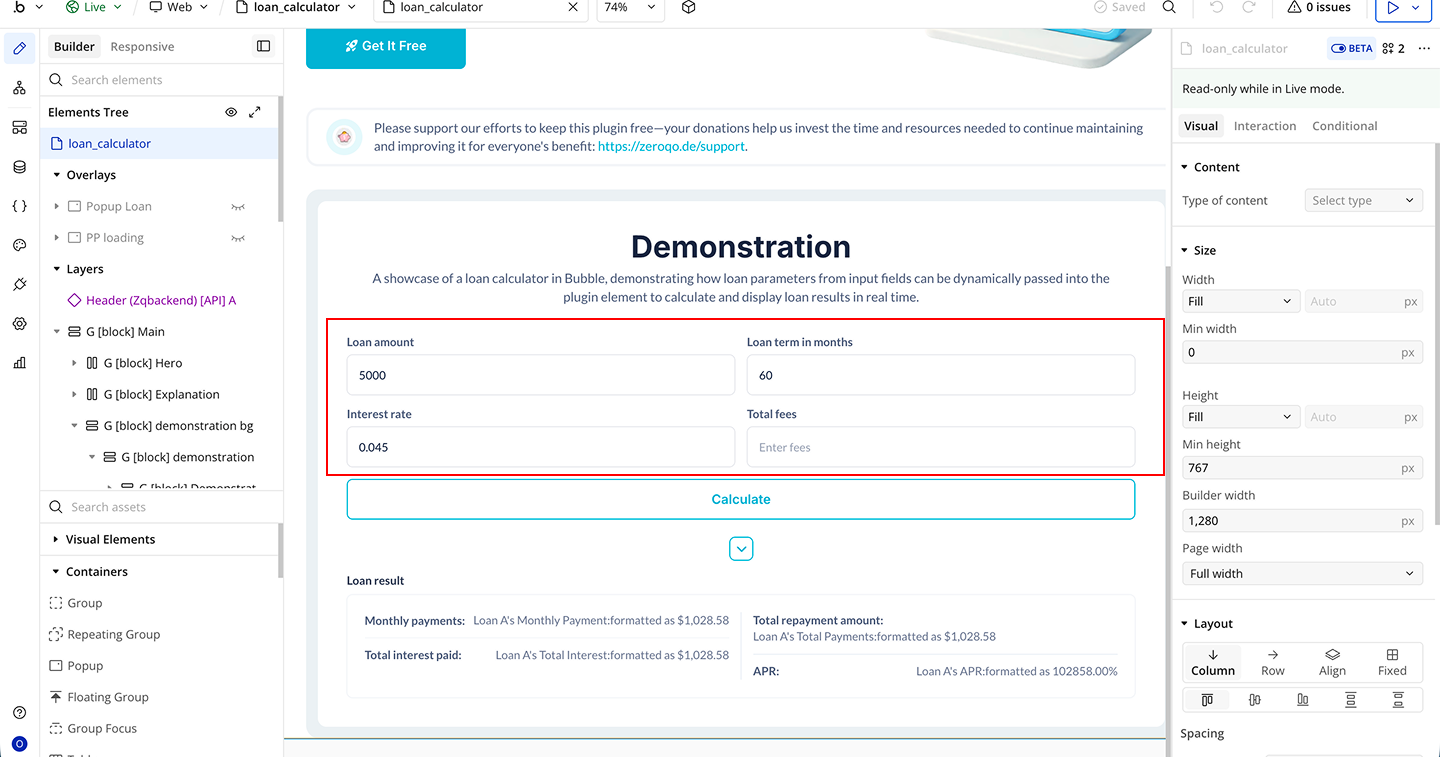Switch to the Conditional tab
1440x757 pixels.
(1345, 126)
